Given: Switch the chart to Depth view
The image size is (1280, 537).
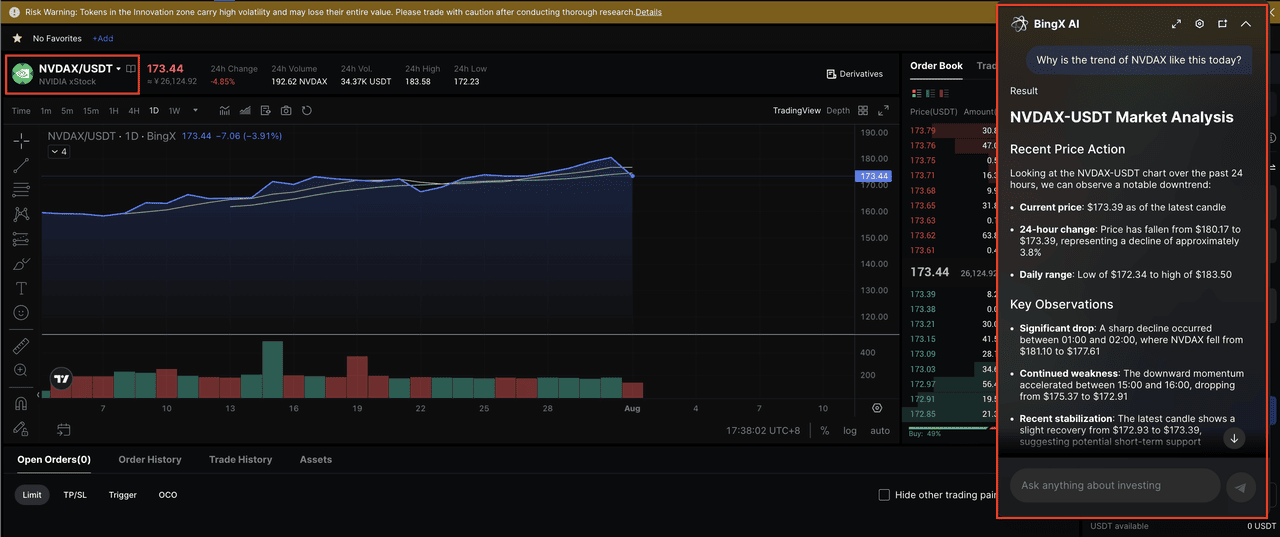Looking at the screenshot, I should [x=838, y=110].
